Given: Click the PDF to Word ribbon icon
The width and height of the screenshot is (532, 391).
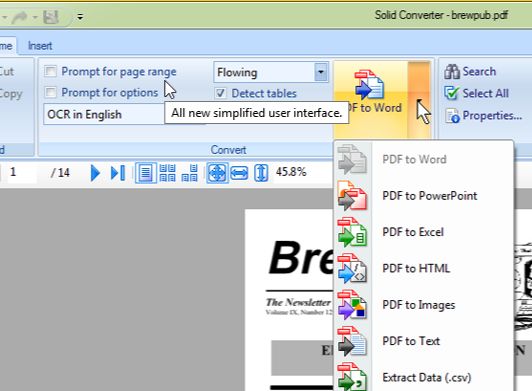Looking at the screenshot, I should tap(370, 85).
